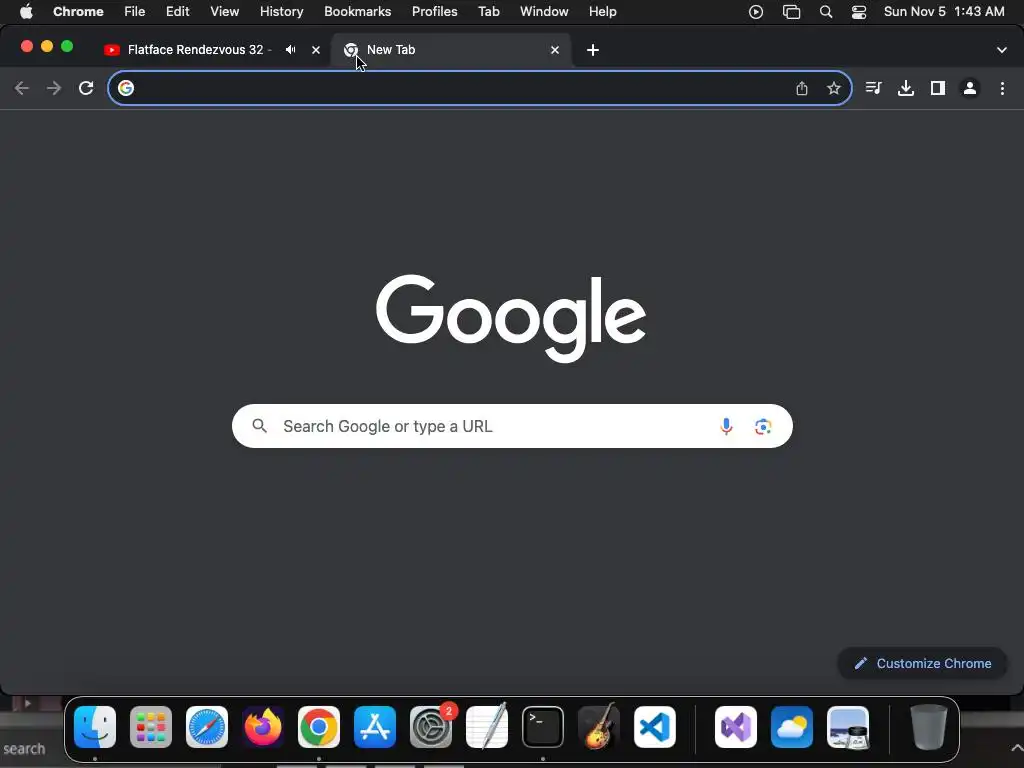Launch Safari from the Dock

click(x=207, y=727)
